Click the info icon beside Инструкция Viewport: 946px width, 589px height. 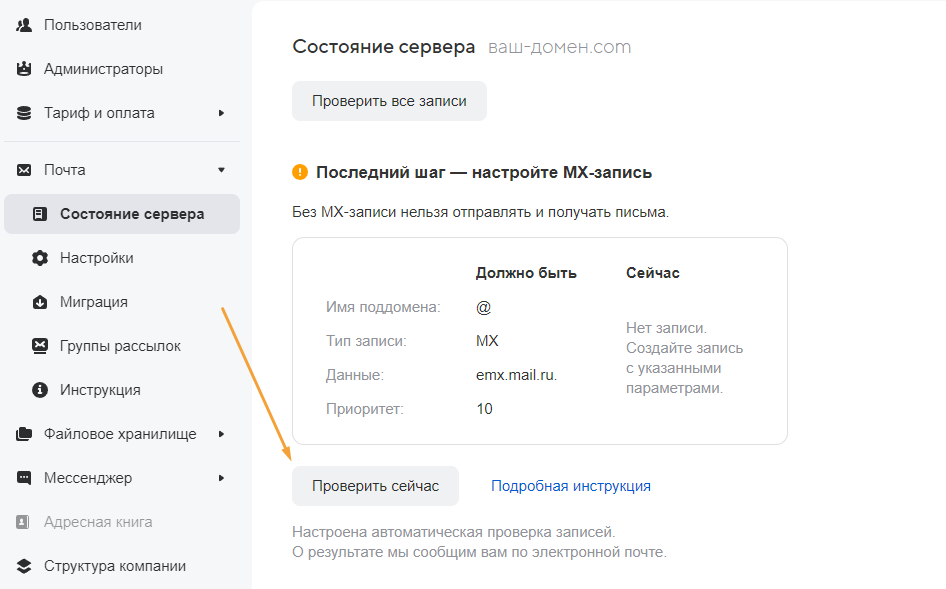[x=40, y=390]
